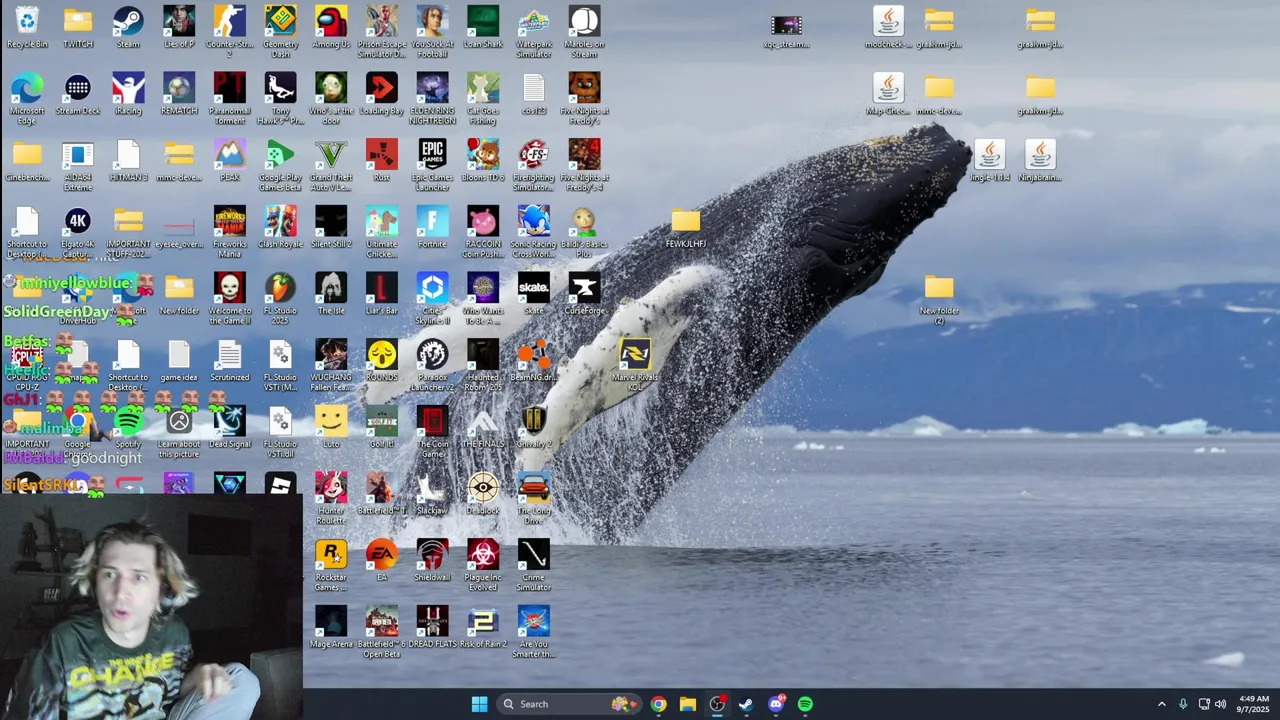Select the Rockstar Games Launcher icon
Viewport: 1280px width, 720px height.
click(x=331, y=565)
